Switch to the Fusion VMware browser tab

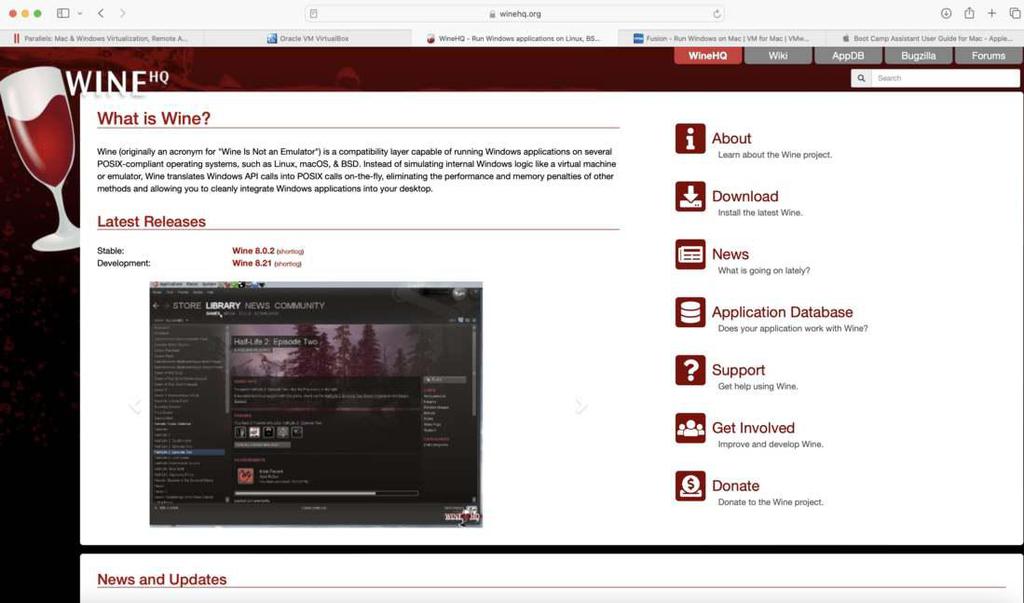coord(721,39)
